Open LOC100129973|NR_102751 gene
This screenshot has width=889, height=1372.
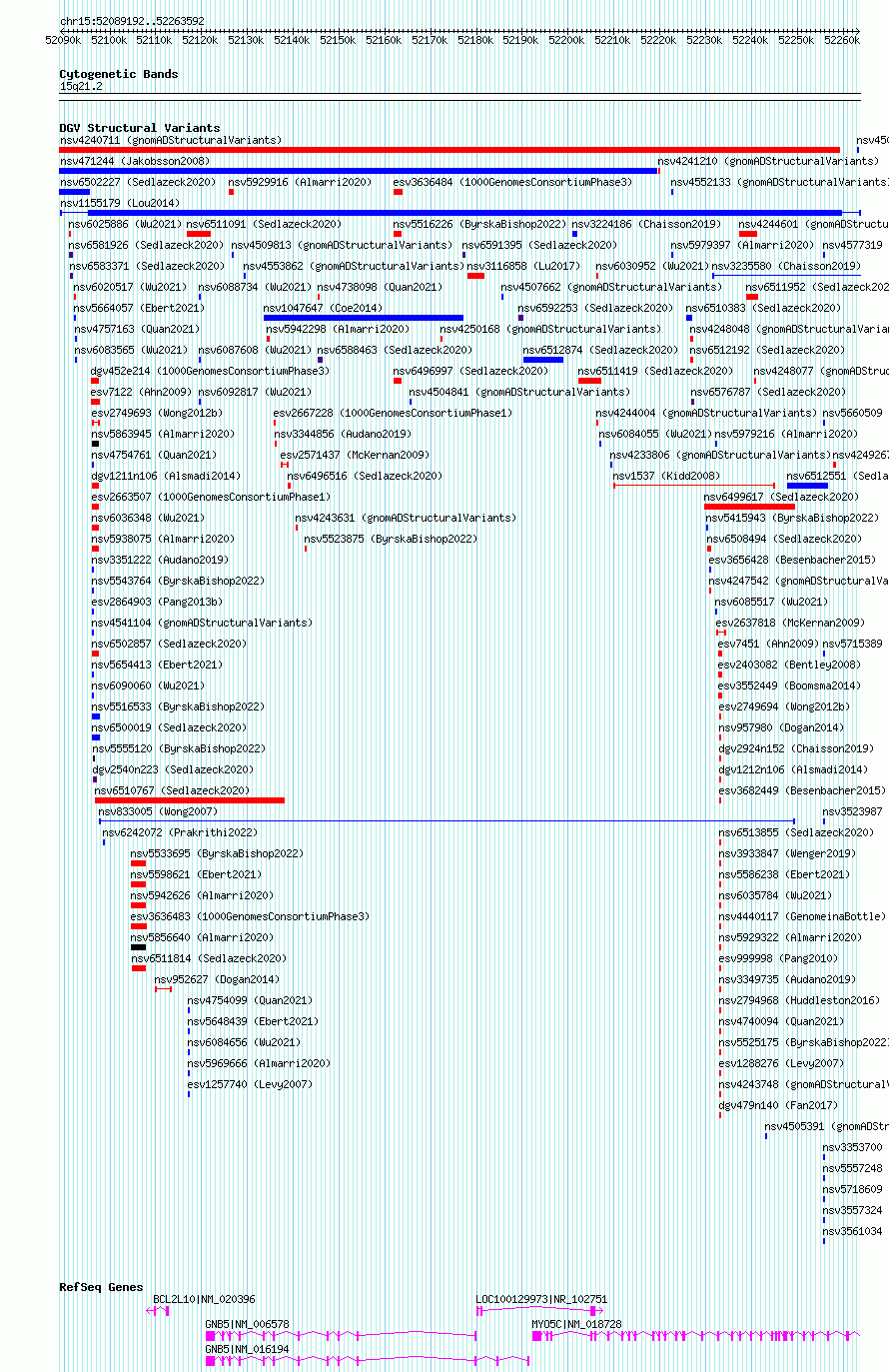541,1299
